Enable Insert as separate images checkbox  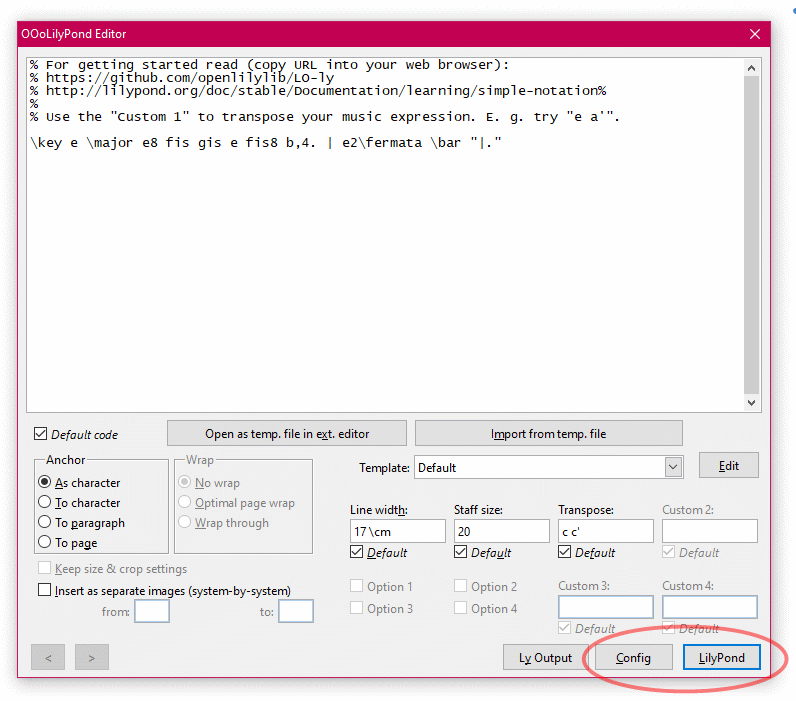(x=45, y=590)
